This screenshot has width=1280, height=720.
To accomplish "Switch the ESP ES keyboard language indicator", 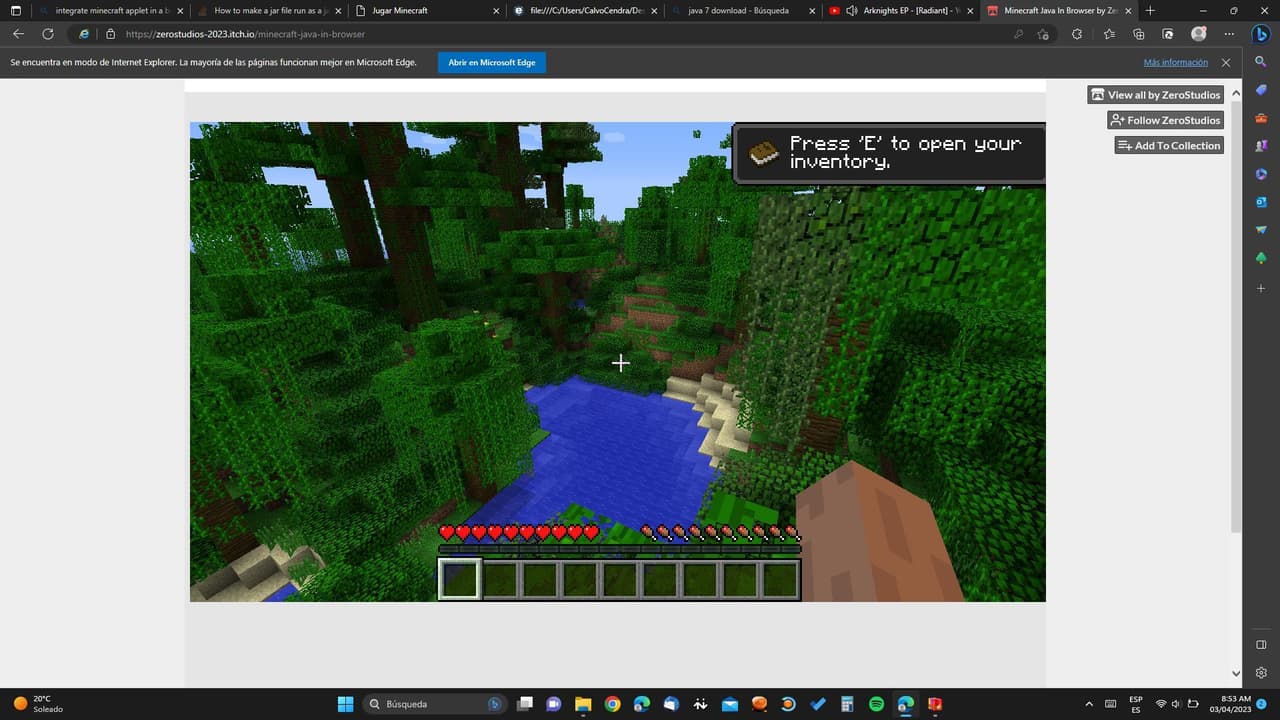I will tap(1136, 704).
